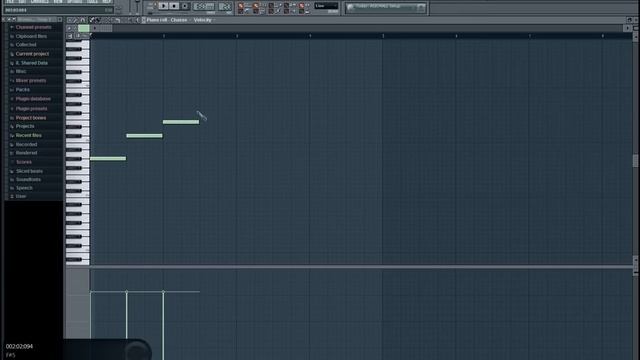Click the Piano roll vertical scrollbar thumb

[x=636, y=160]
